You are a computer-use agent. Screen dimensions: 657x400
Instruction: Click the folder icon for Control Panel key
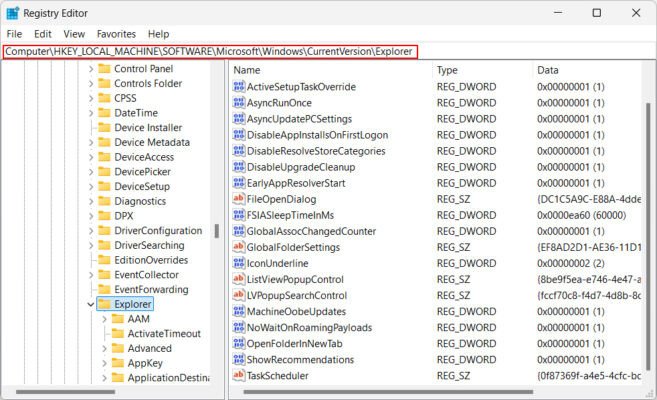104,69
